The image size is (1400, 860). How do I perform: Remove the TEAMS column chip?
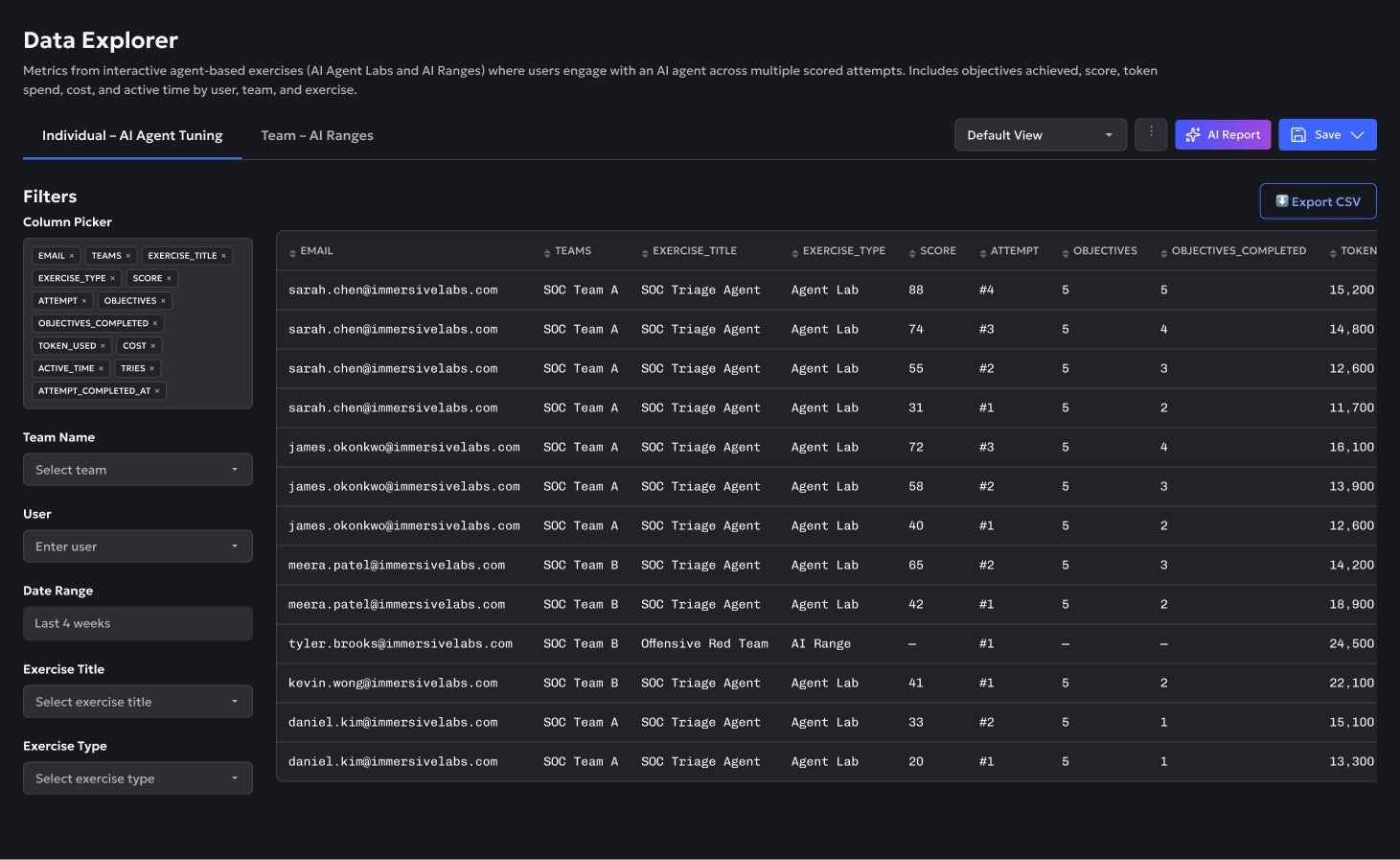(128, 256)
